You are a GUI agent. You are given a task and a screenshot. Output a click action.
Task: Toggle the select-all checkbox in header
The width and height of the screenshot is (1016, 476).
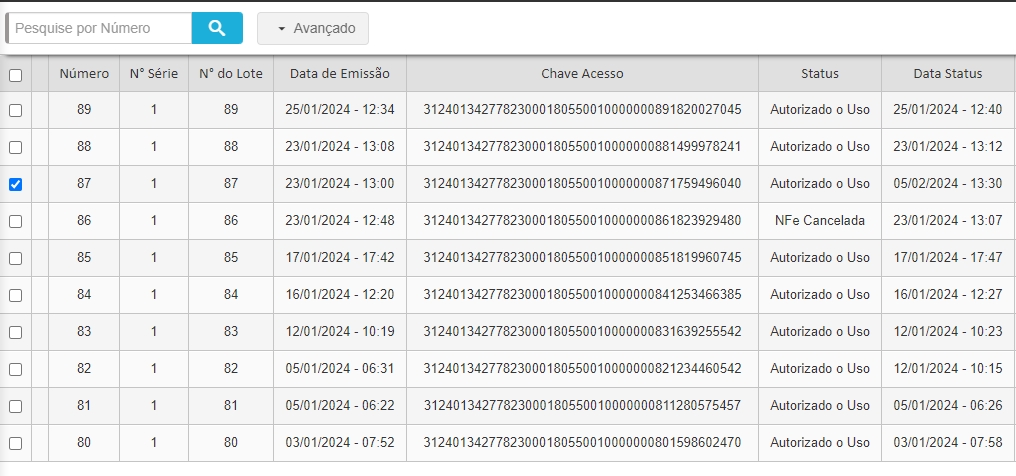click(x=15, y=74)
